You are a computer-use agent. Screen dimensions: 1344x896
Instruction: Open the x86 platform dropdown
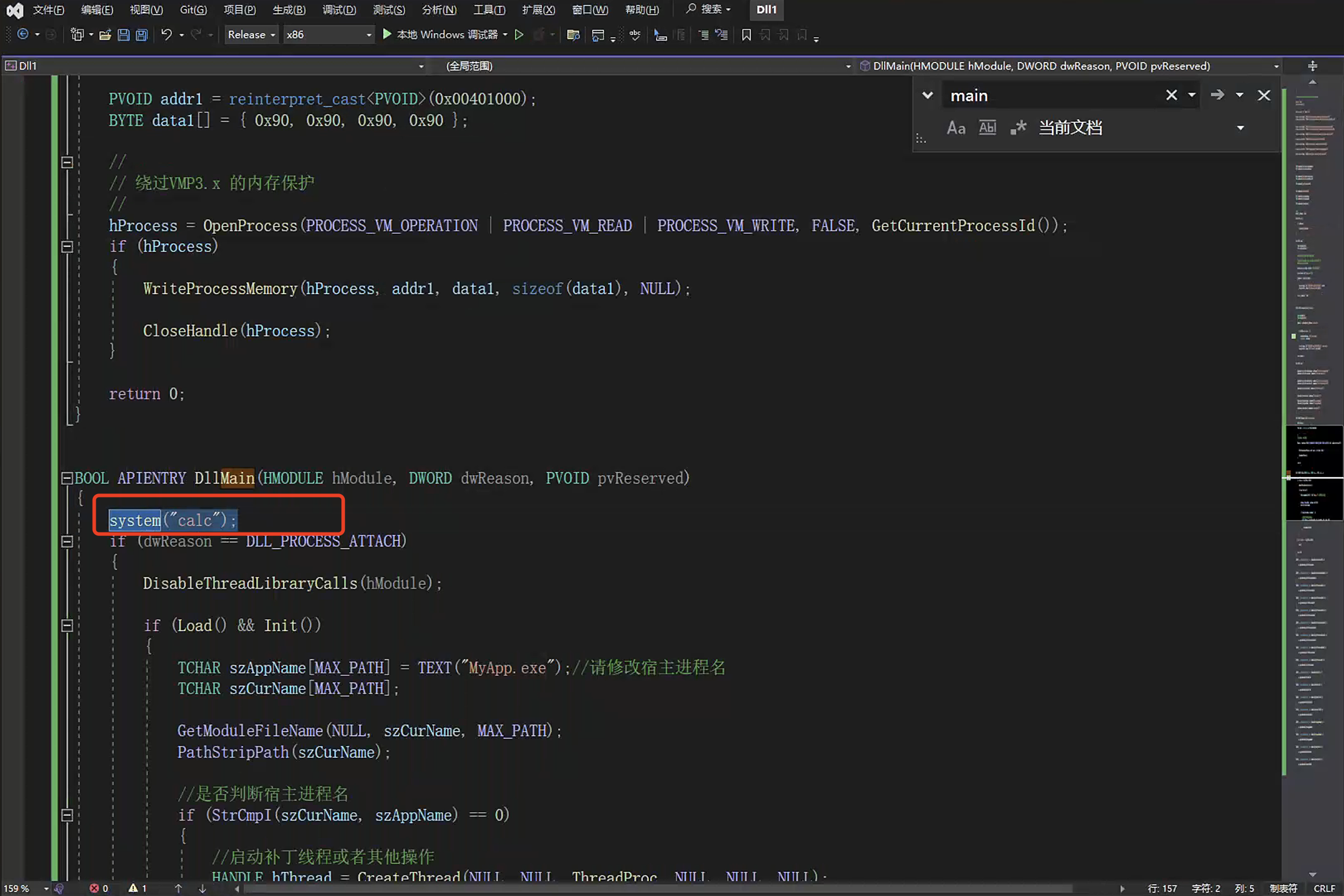328,35
